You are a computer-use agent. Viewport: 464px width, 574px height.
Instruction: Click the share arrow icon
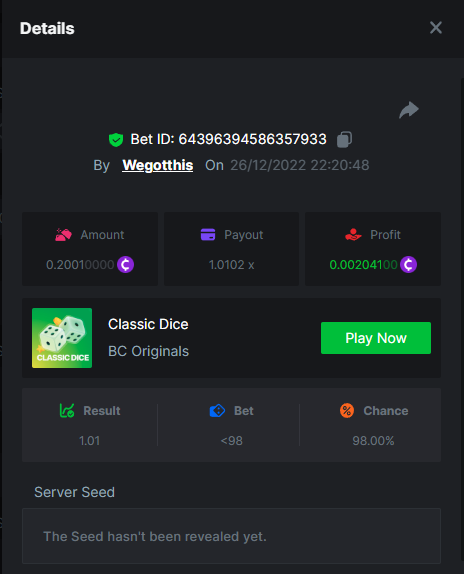pos(409,110)
